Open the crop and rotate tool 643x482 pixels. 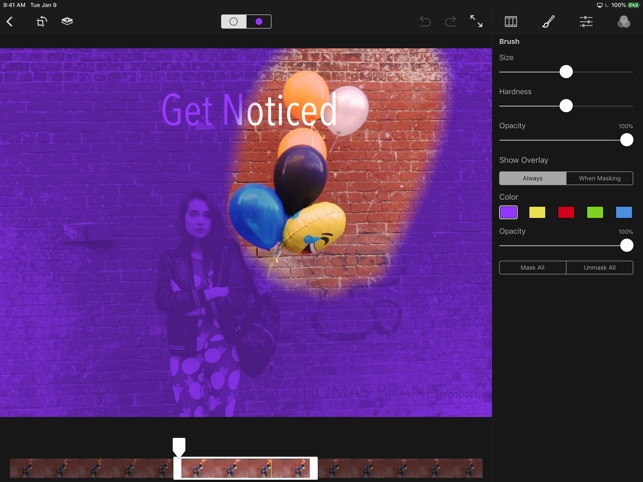point(41,21)
